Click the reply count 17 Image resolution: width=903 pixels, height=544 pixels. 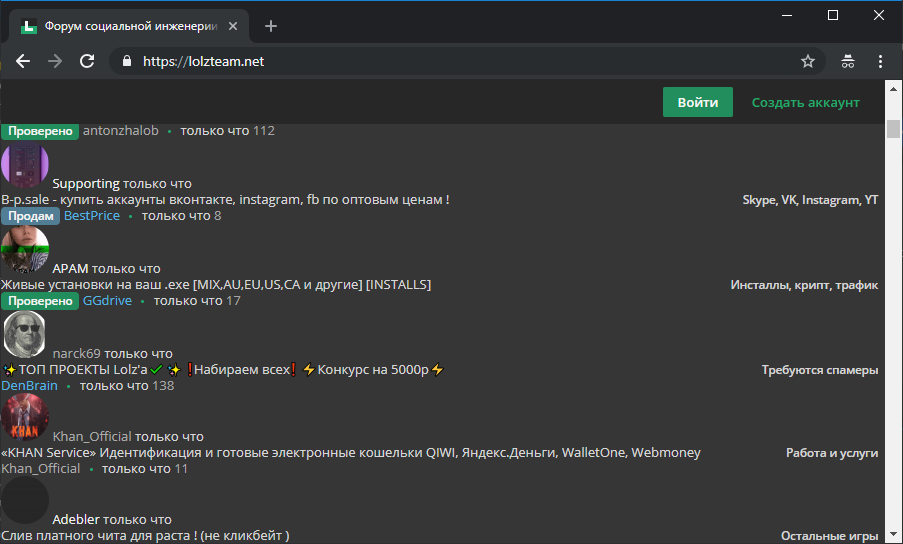(x=233, y=300)
